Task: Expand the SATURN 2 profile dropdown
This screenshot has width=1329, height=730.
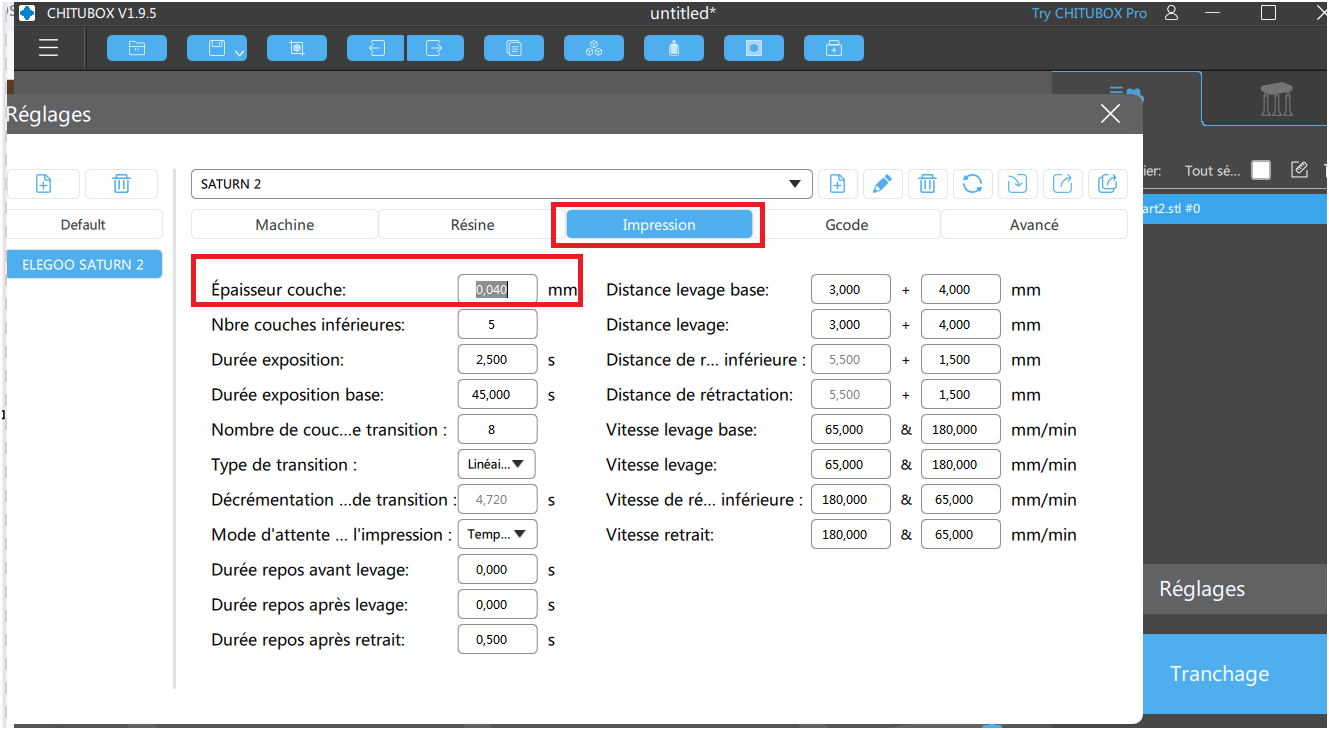Action: tap(501, 184)
